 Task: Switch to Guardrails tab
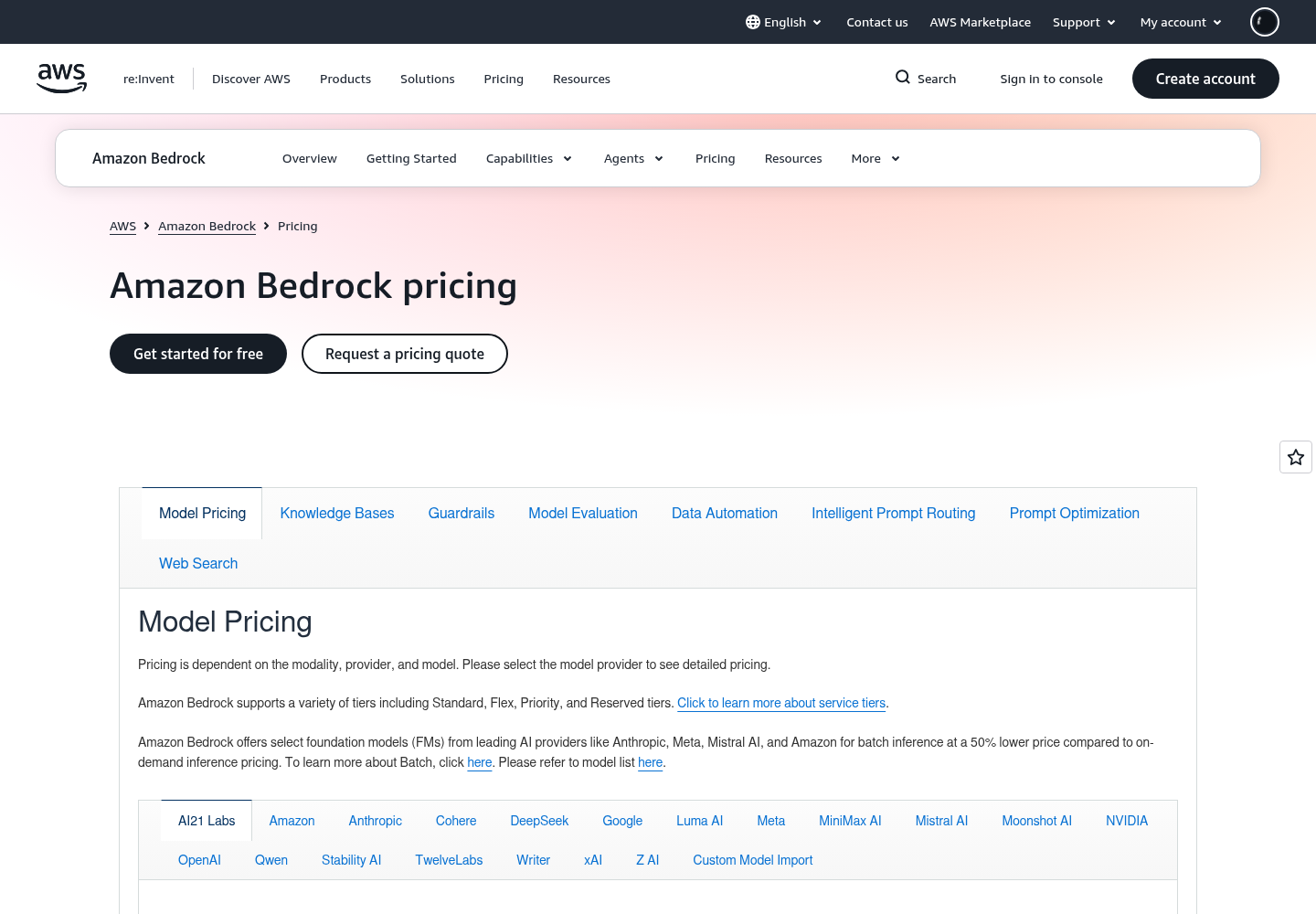click(462, 513)
